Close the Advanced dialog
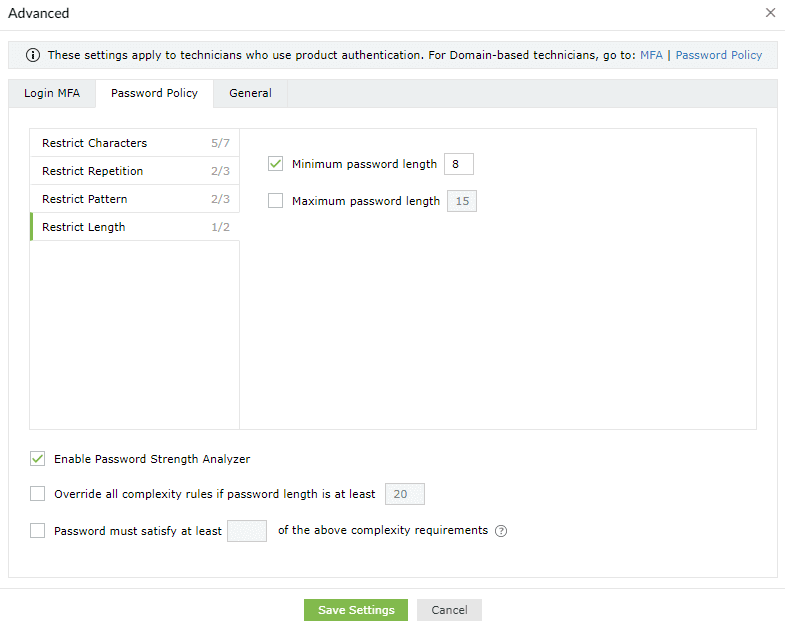The image size is (785, 627). pyautogui.click(x=770, y=13)
